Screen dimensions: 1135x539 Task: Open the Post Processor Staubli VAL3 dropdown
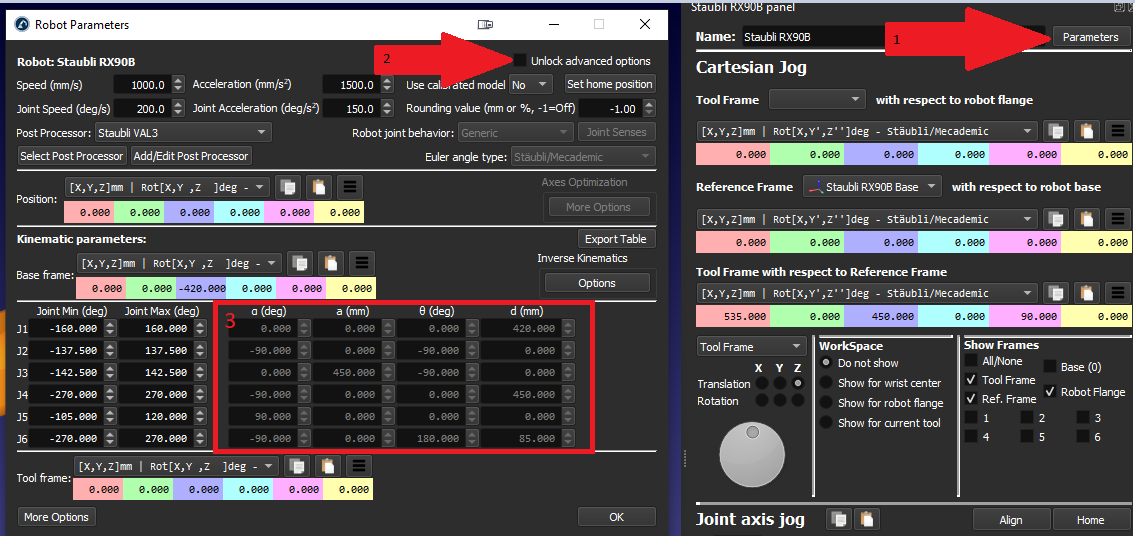(183, 132)
